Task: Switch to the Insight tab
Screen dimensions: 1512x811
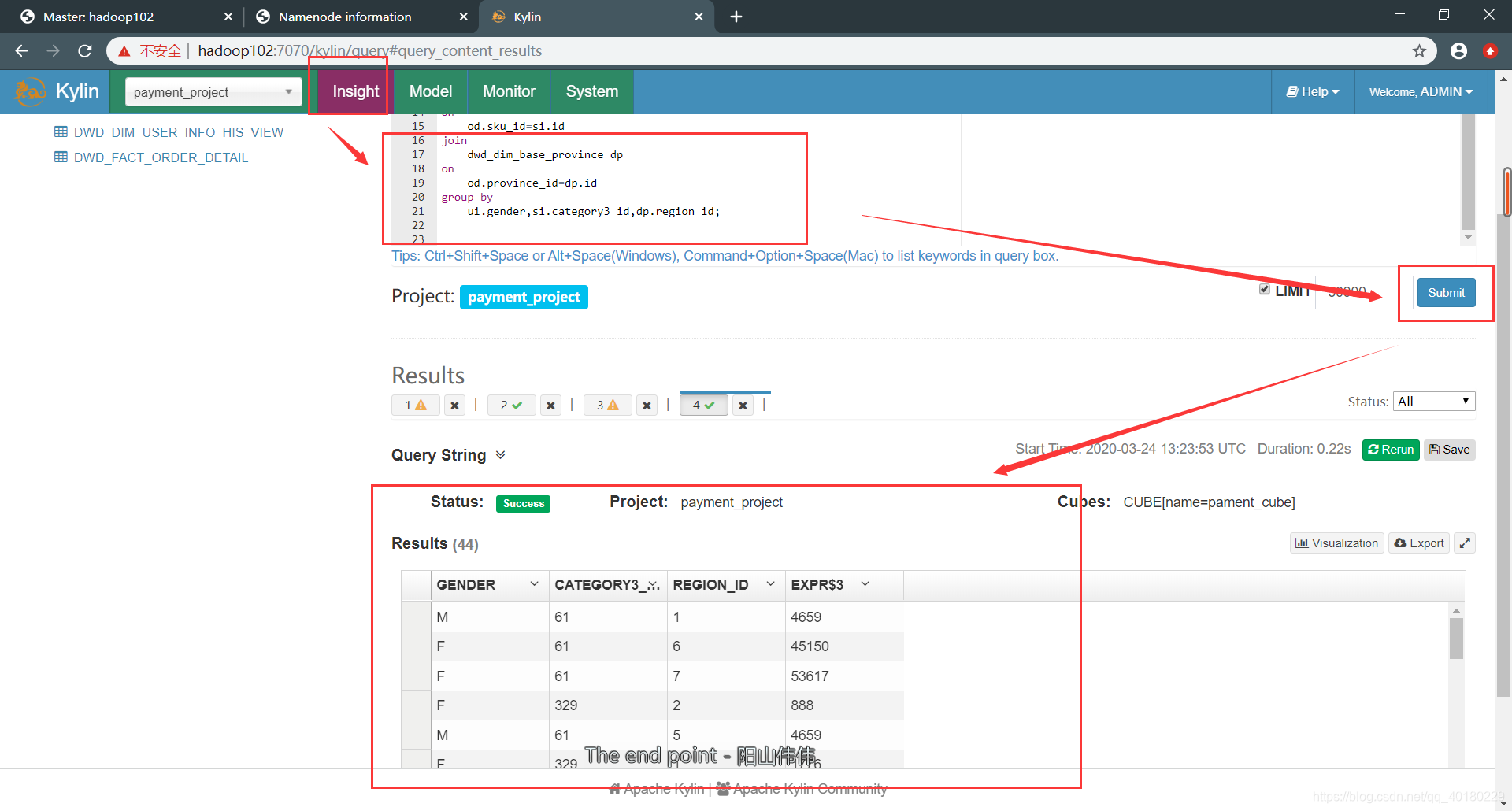Action: coord(356,92)
